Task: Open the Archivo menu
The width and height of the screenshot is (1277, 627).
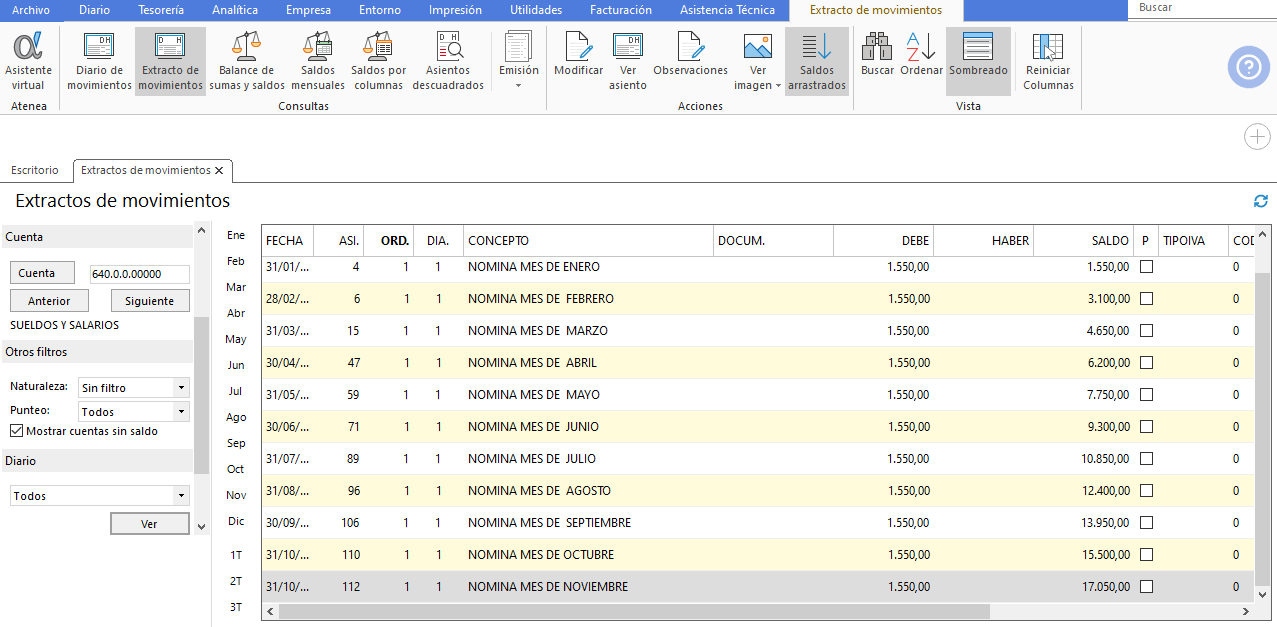Action: click(x=31, y=10)
